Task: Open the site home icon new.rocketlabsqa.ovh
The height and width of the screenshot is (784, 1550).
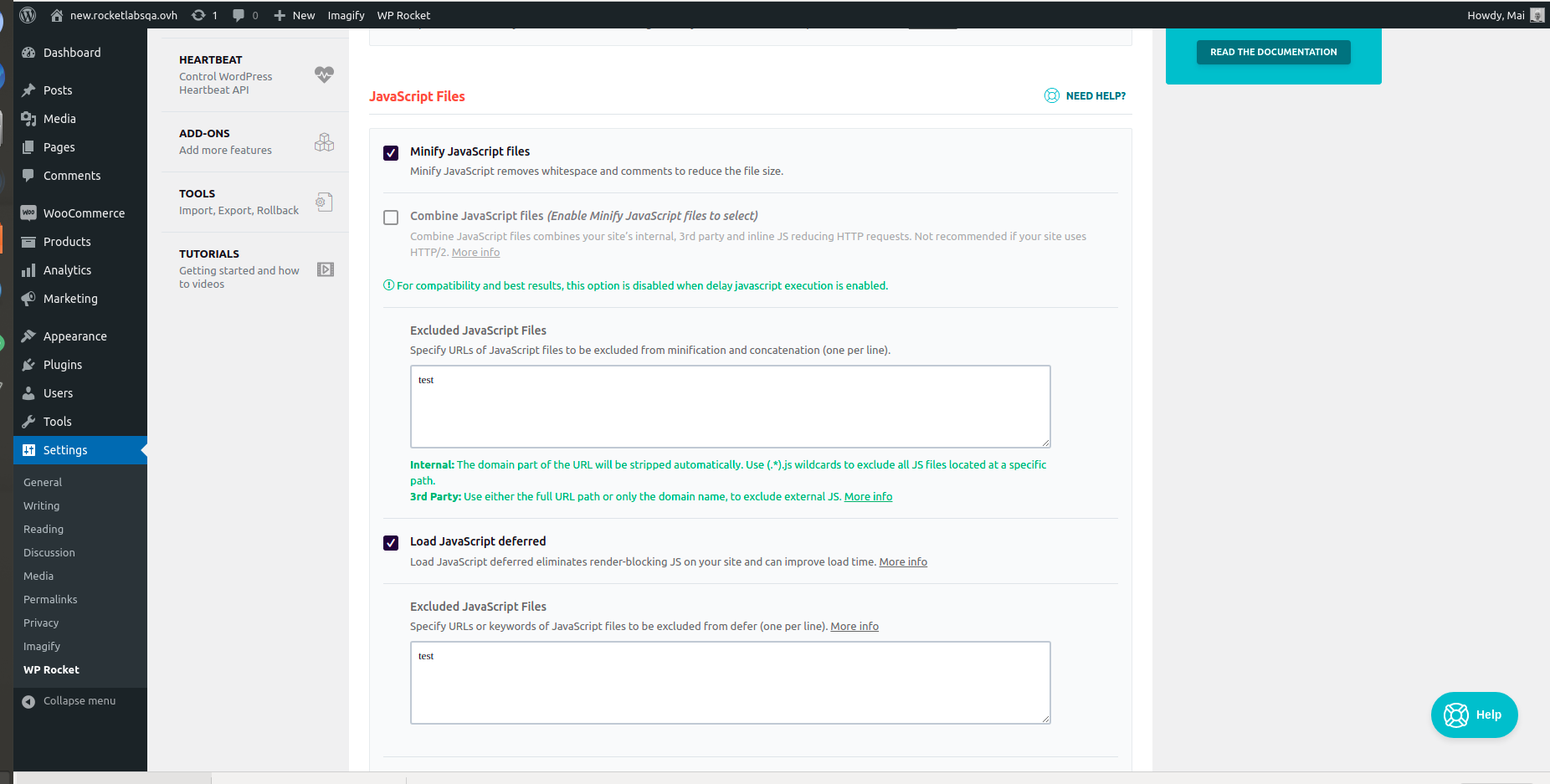Action: 57,15
